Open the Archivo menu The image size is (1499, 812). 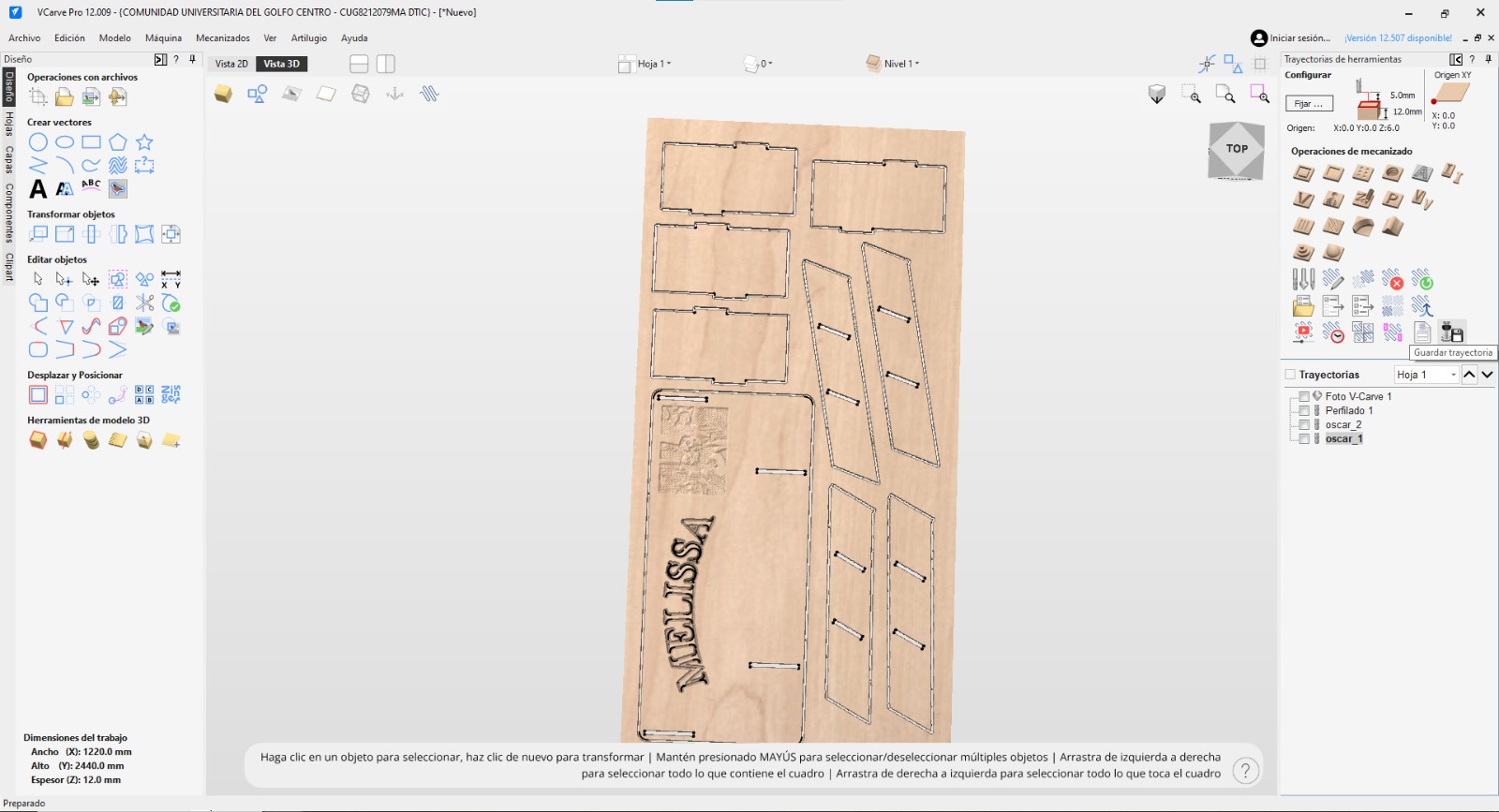24,38
